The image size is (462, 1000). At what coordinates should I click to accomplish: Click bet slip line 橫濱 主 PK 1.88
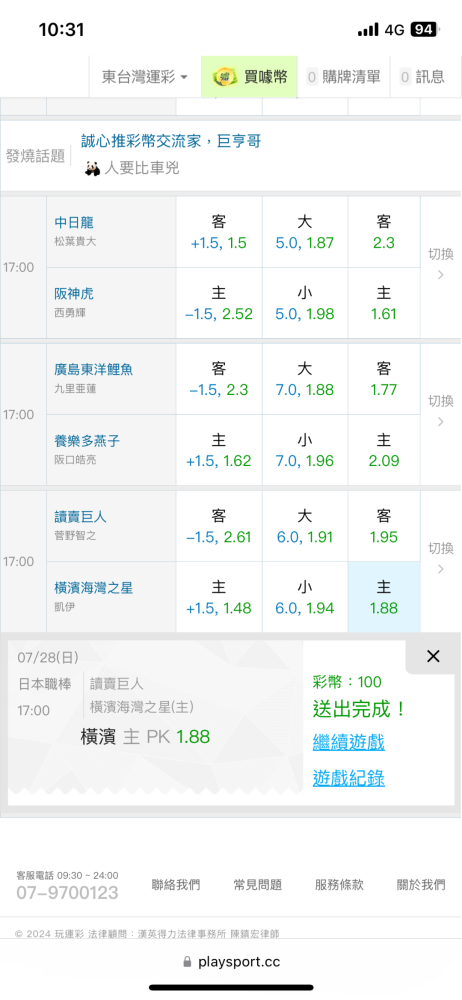pyautogui.click(x=145, y=737)
